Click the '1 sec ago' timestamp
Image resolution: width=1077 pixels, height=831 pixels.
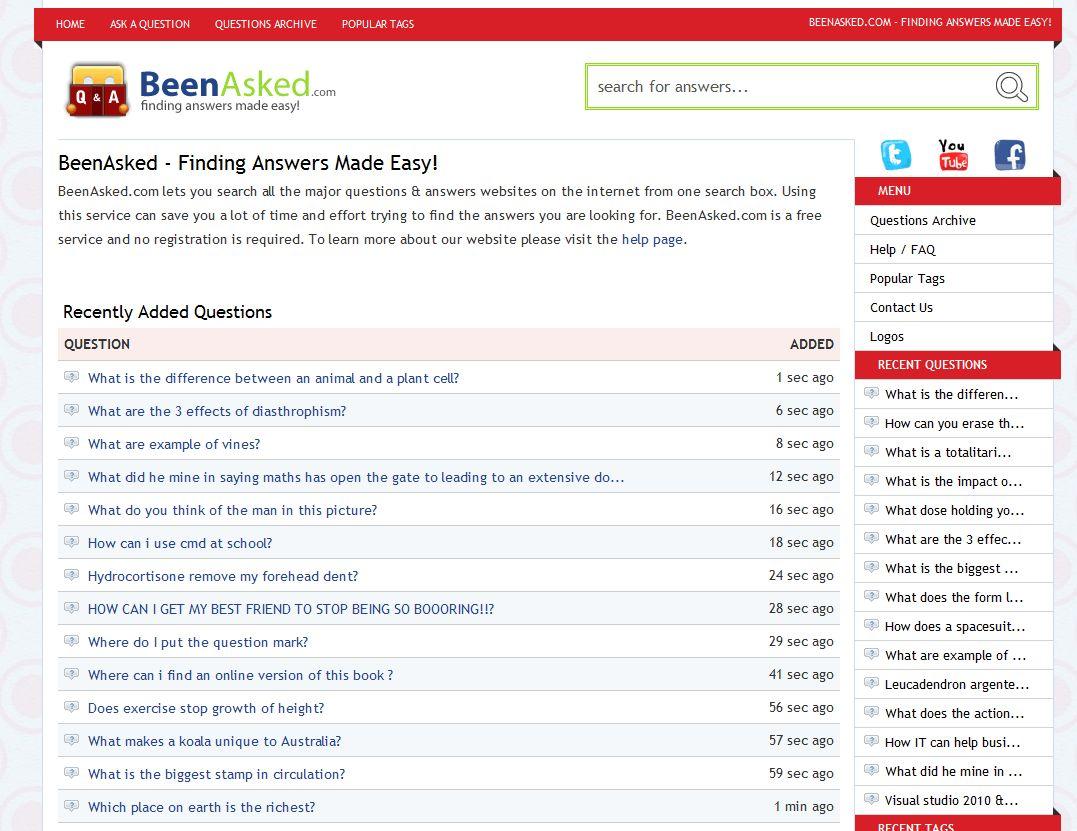point(804,377)
